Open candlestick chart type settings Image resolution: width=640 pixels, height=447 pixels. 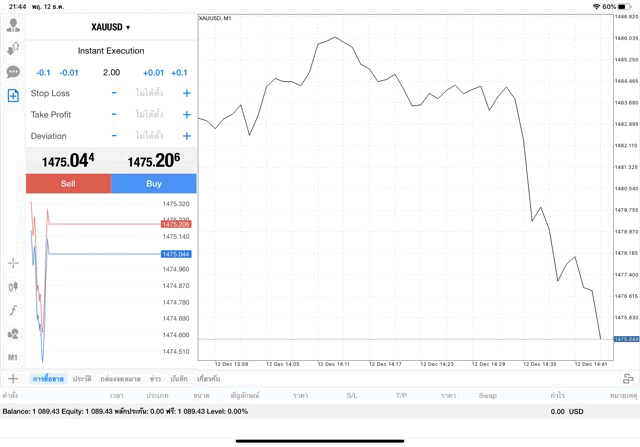[x=13, y=287]
